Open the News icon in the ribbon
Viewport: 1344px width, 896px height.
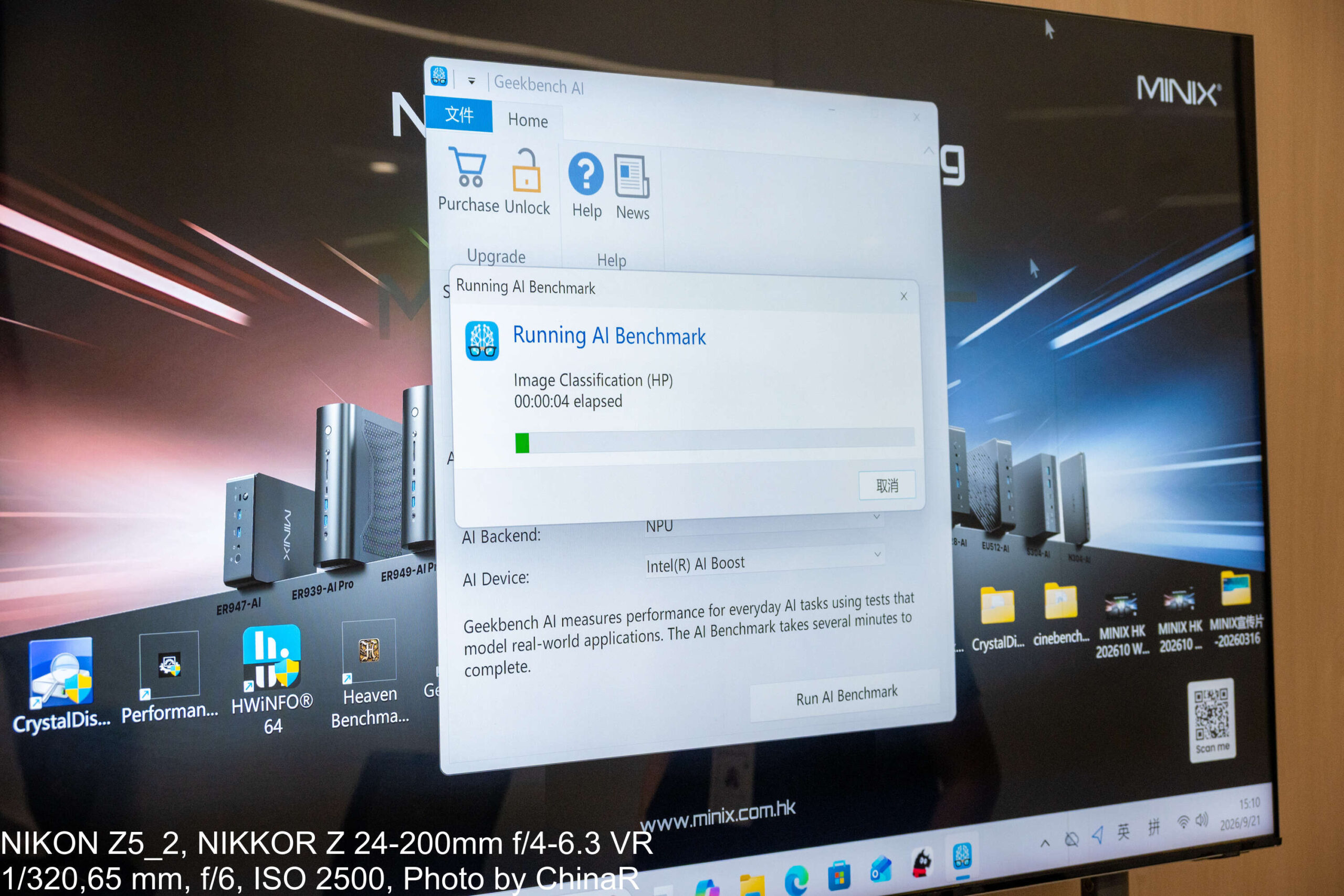point(632,176)
